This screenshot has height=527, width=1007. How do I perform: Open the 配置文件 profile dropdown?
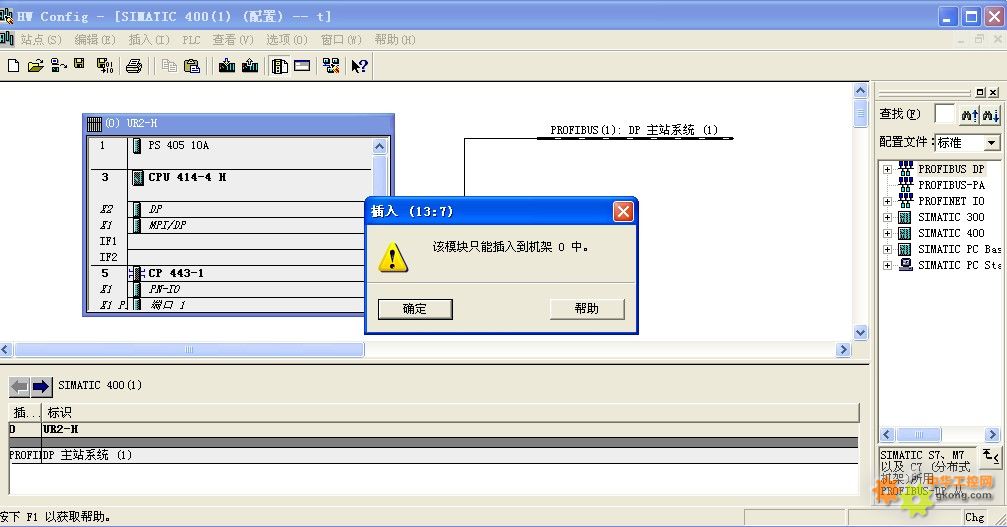[992, 143]
